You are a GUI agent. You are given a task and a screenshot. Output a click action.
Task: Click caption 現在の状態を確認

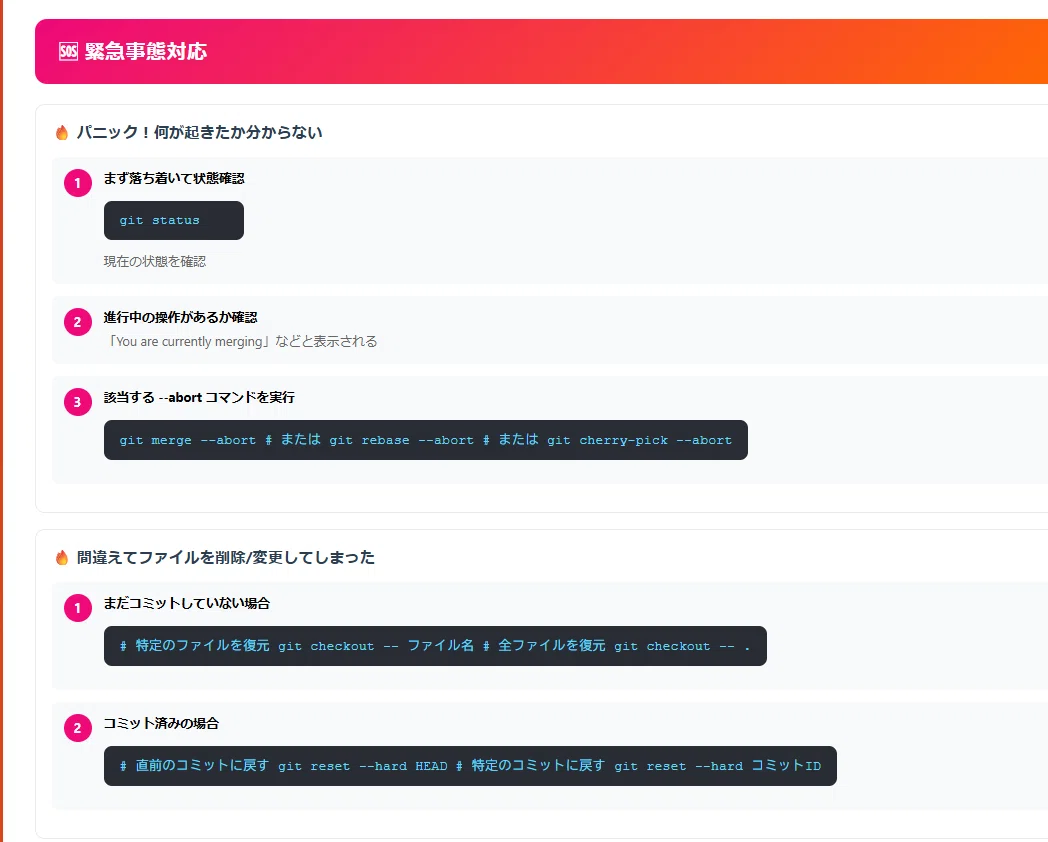pos(154,261)
